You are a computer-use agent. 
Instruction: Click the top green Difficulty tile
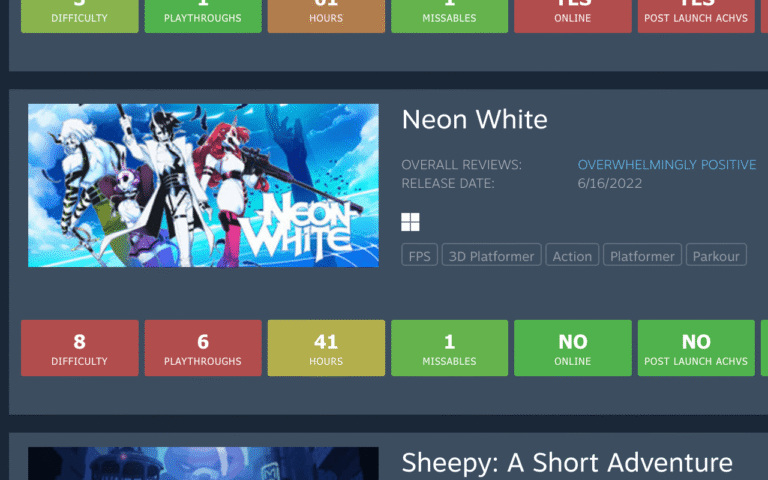point(80,16)
